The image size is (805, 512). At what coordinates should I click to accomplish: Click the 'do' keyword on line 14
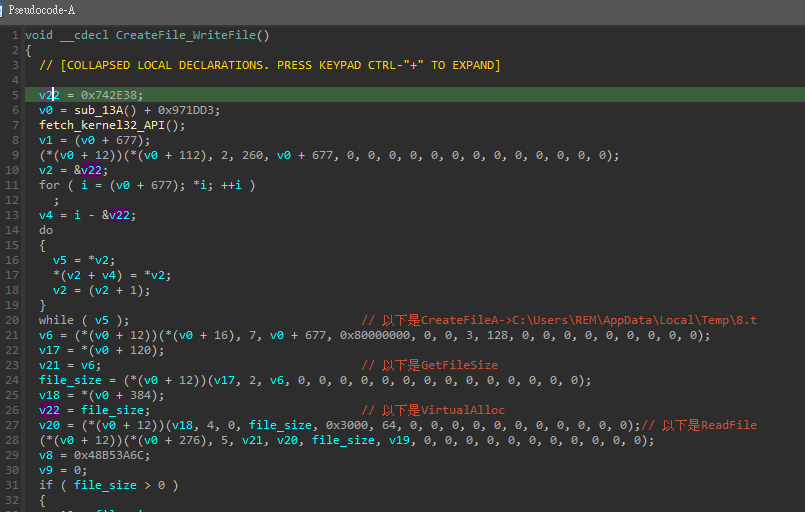pos(46,230)
